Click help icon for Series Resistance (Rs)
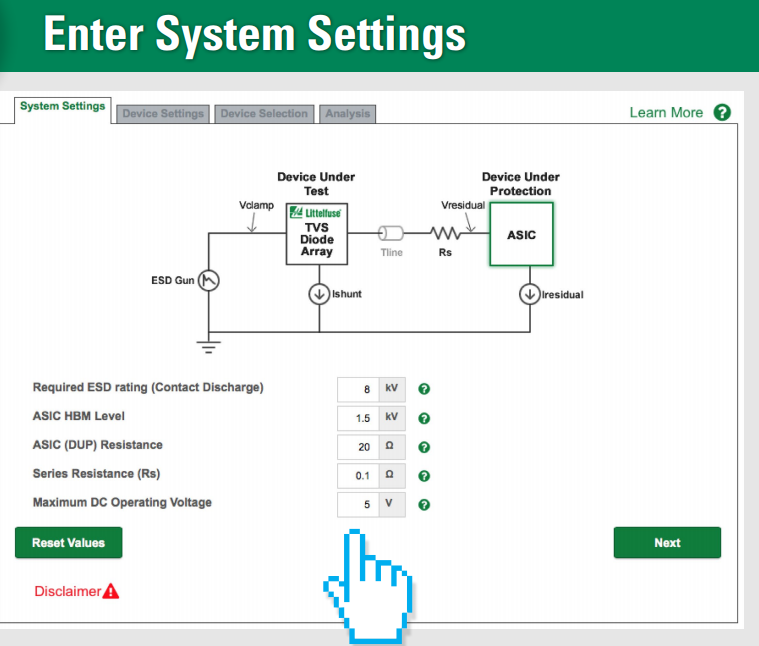Screen dimensions: 759x646 [424, 476]
